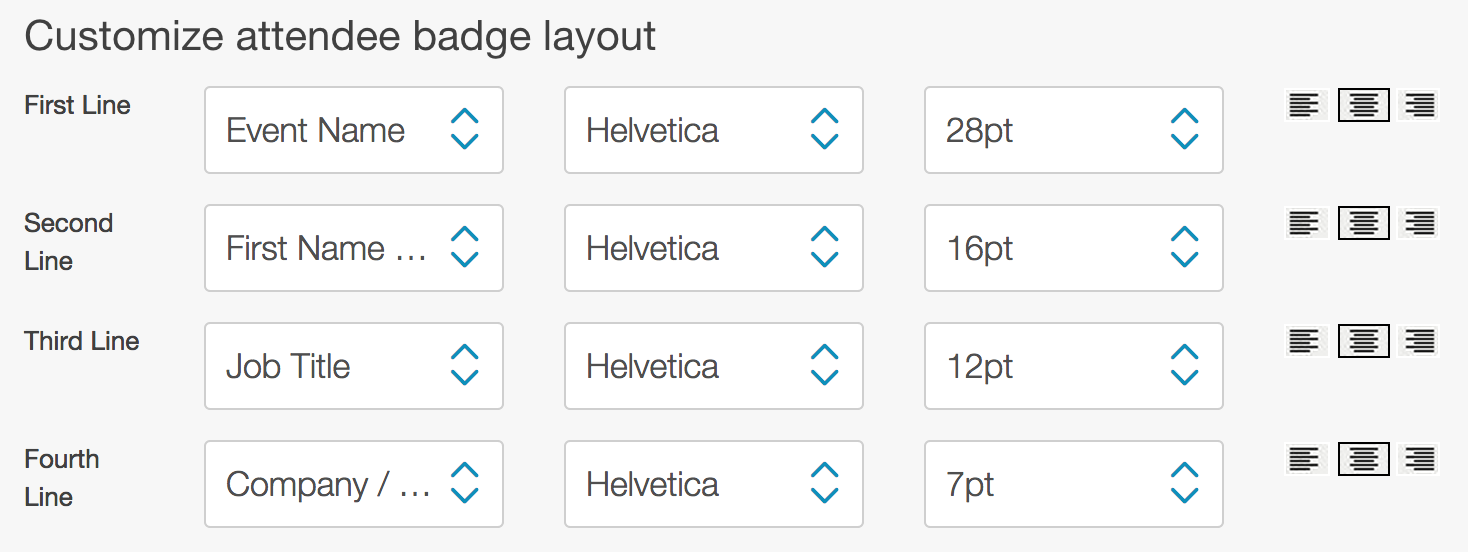1468x552 pixels.
Task: Set First Line to right alignment
Action: [x=1420, y=105]
